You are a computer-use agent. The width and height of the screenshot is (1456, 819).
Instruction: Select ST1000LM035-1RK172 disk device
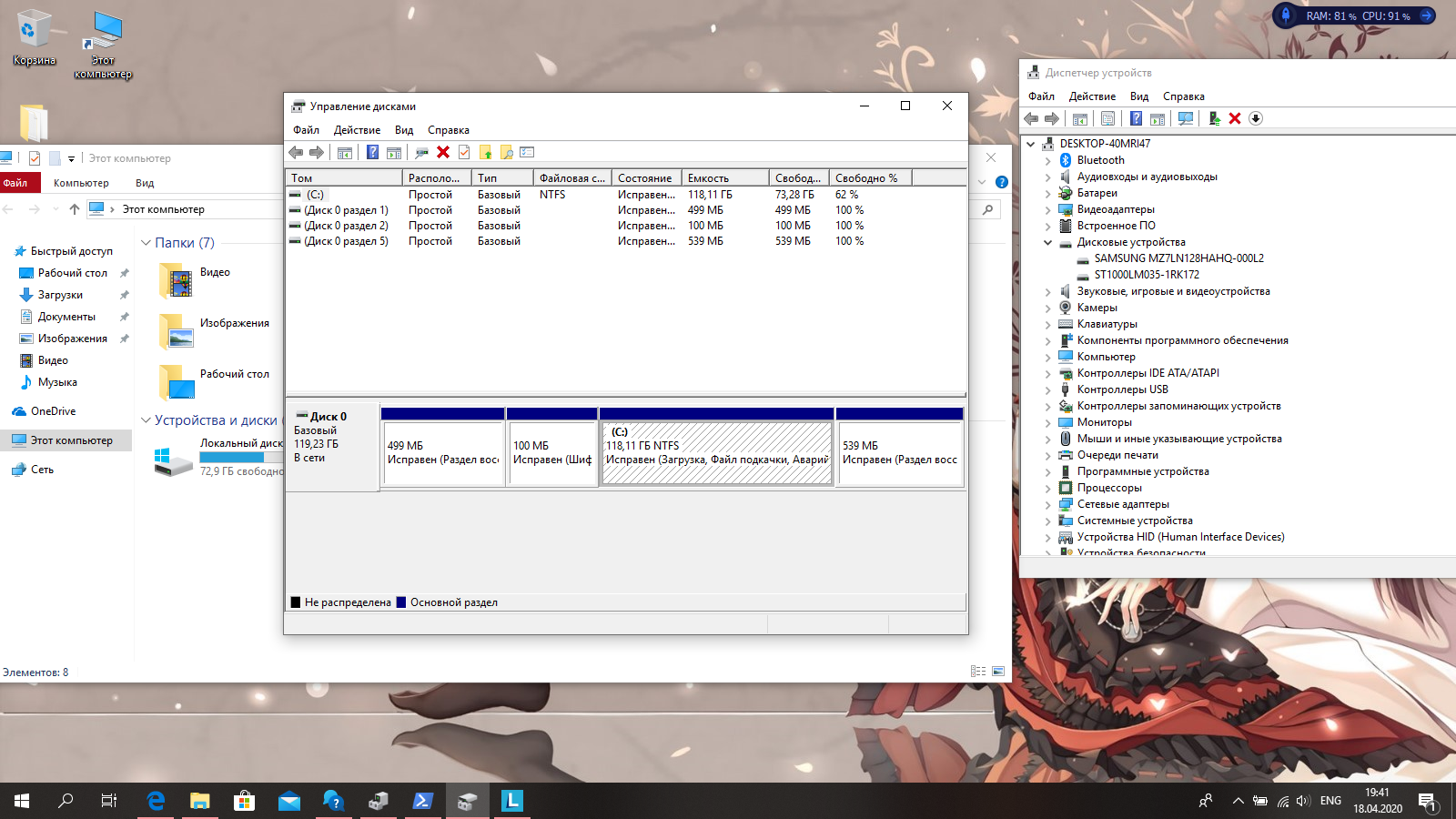point(1147,275)
